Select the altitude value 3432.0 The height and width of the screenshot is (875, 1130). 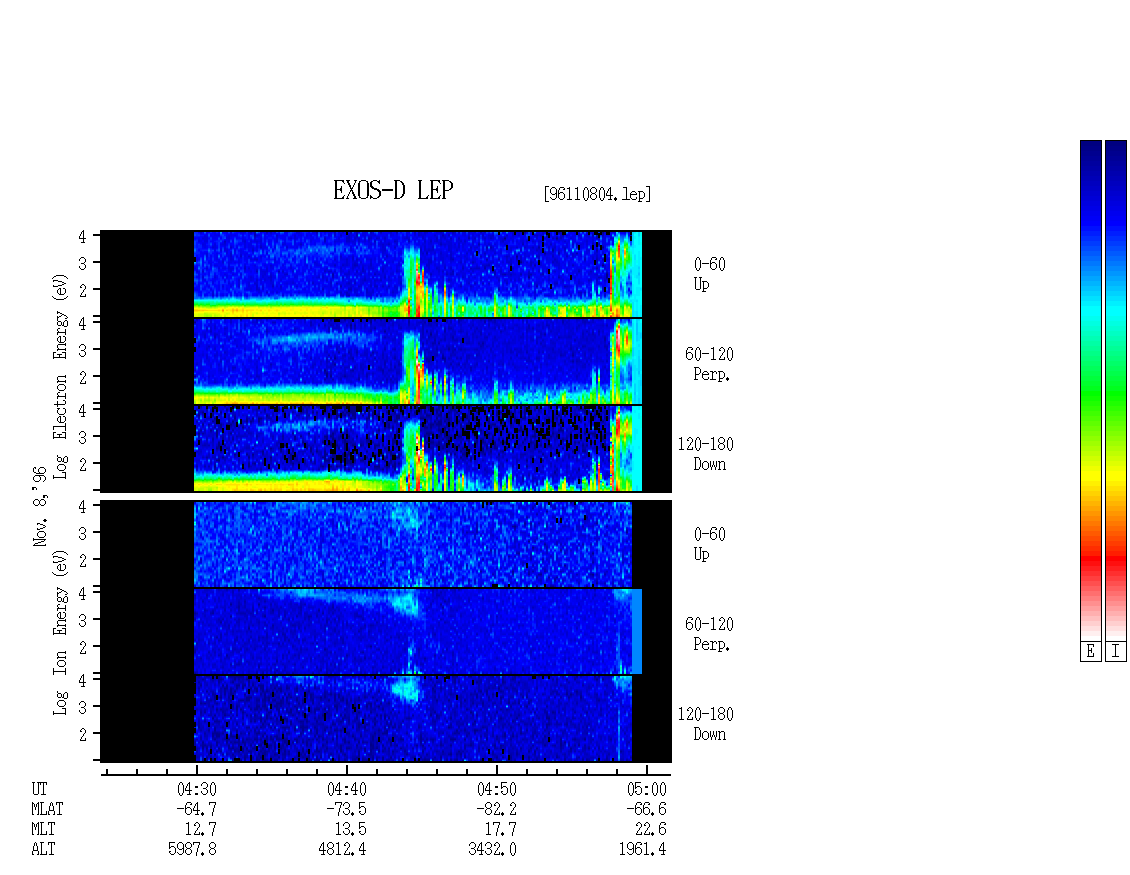coord(492,849)
